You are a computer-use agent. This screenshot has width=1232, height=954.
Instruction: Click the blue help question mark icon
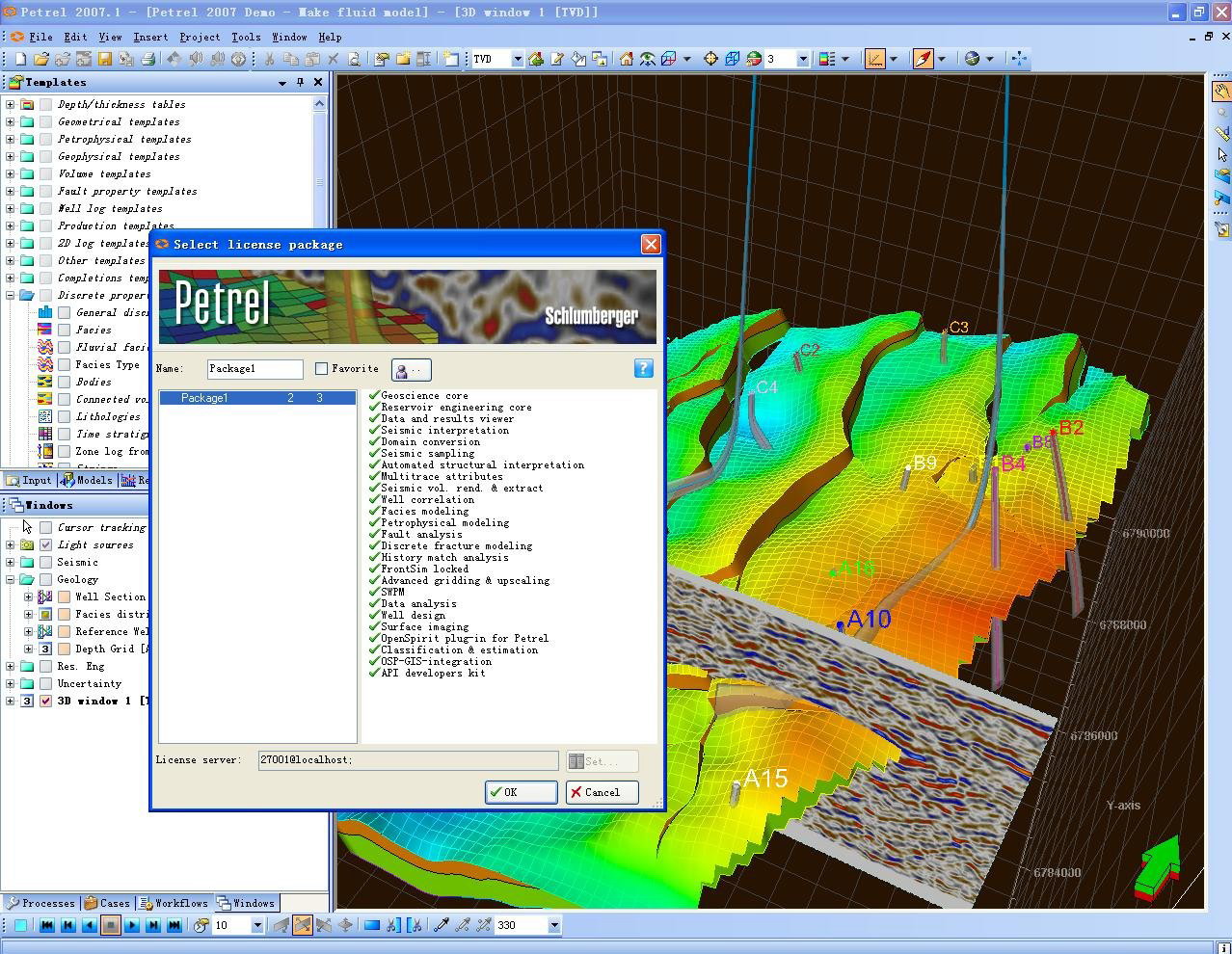[x=644, y=368]
